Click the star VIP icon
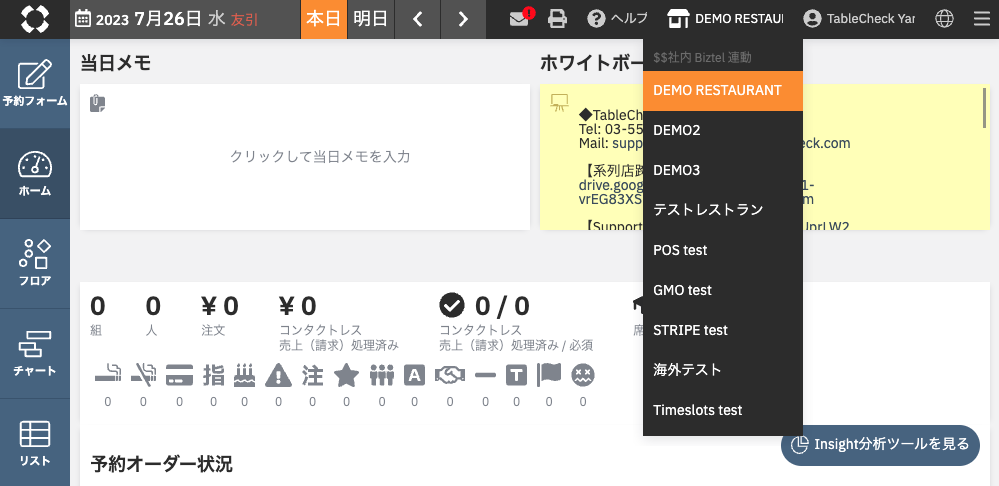The height and width of the screenshot is (486, 999). point(347,375)
